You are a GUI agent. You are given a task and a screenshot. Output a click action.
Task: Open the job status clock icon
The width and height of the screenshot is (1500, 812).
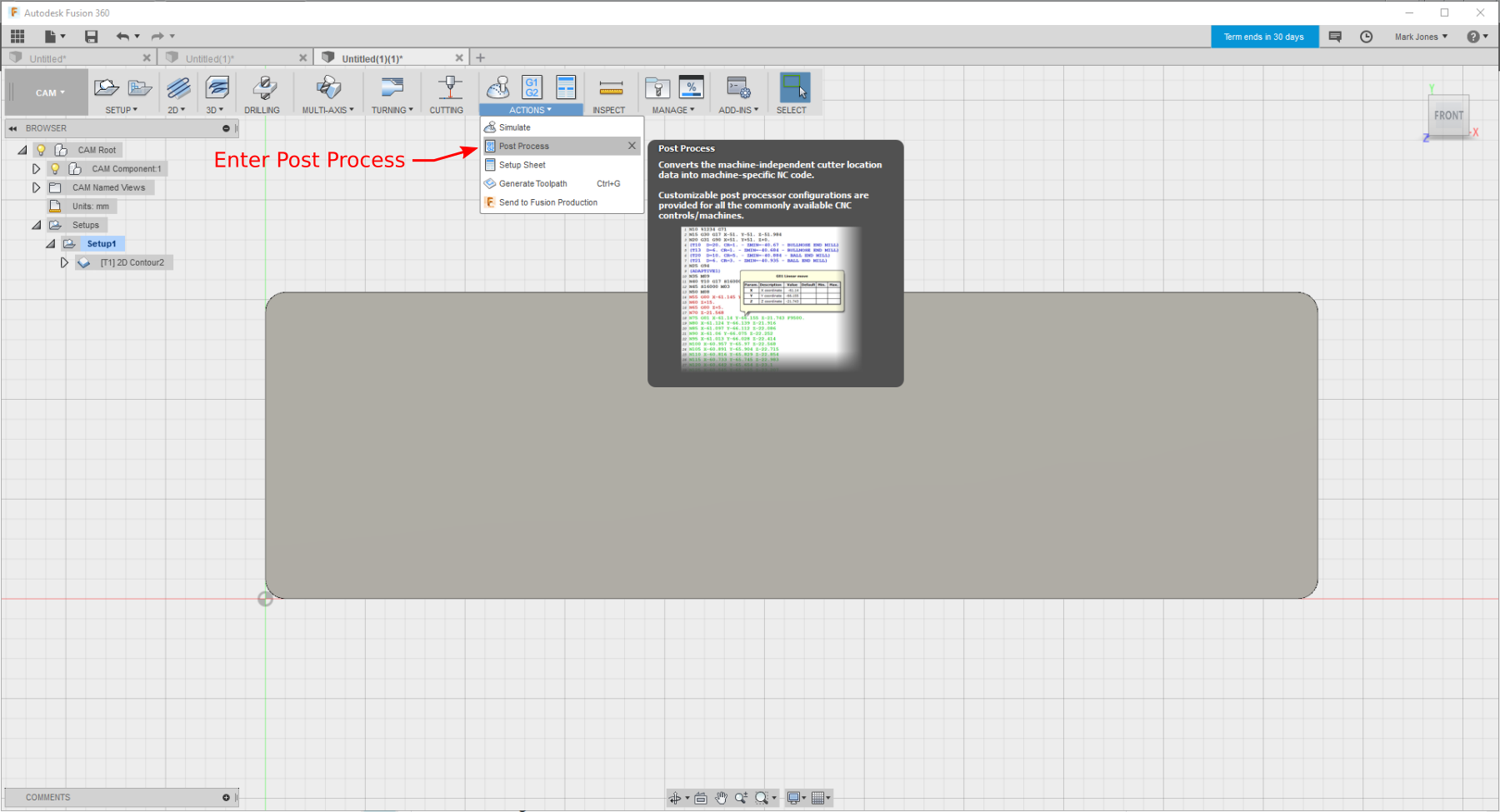[1367, 37]
